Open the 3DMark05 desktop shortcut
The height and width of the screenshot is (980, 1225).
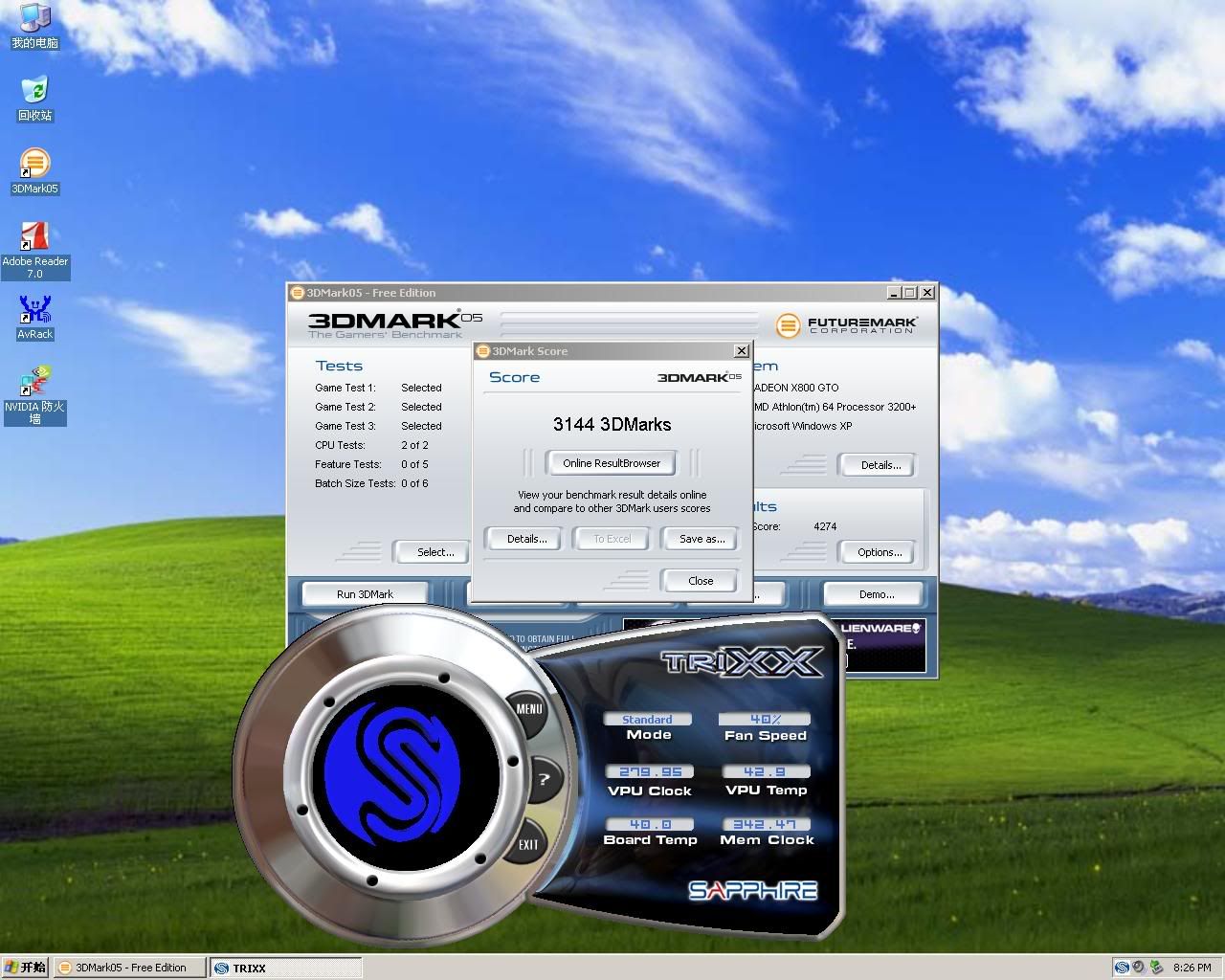(34, 165)
